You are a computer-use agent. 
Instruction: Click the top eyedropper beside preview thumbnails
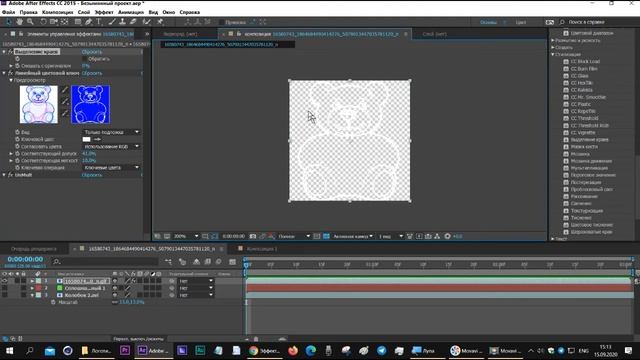click(64, 90)
